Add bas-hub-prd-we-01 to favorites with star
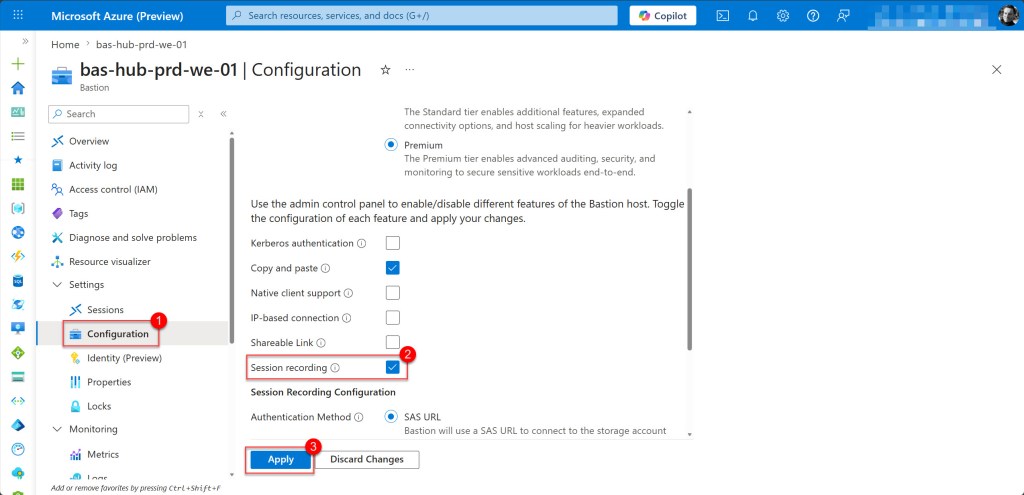The width and height of the screenshot is (1024, 495). coord(385,70)
